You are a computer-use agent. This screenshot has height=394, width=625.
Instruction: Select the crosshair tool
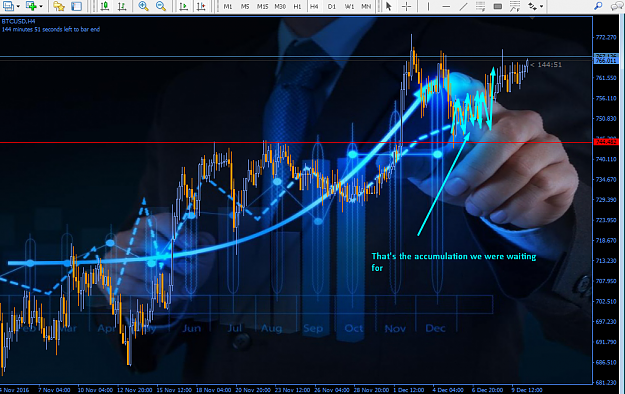(407, 6)
